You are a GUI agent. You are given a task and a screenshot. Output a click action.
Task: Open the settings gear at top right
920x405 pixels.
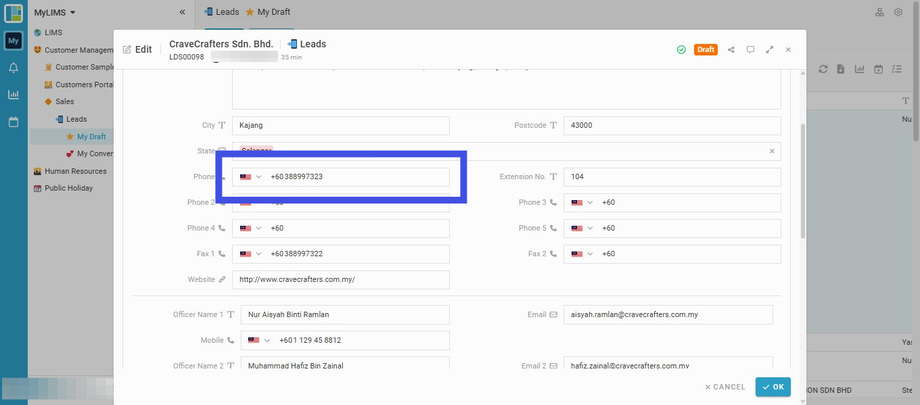[898, 12]
